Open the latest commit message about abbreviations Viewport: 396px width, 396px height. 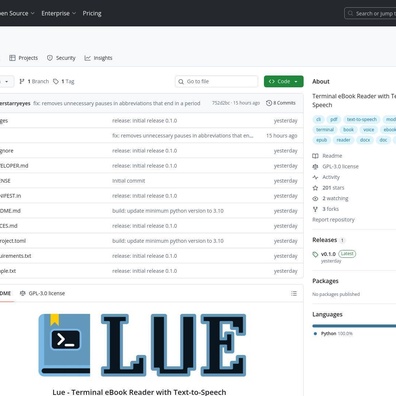(117, 103)
